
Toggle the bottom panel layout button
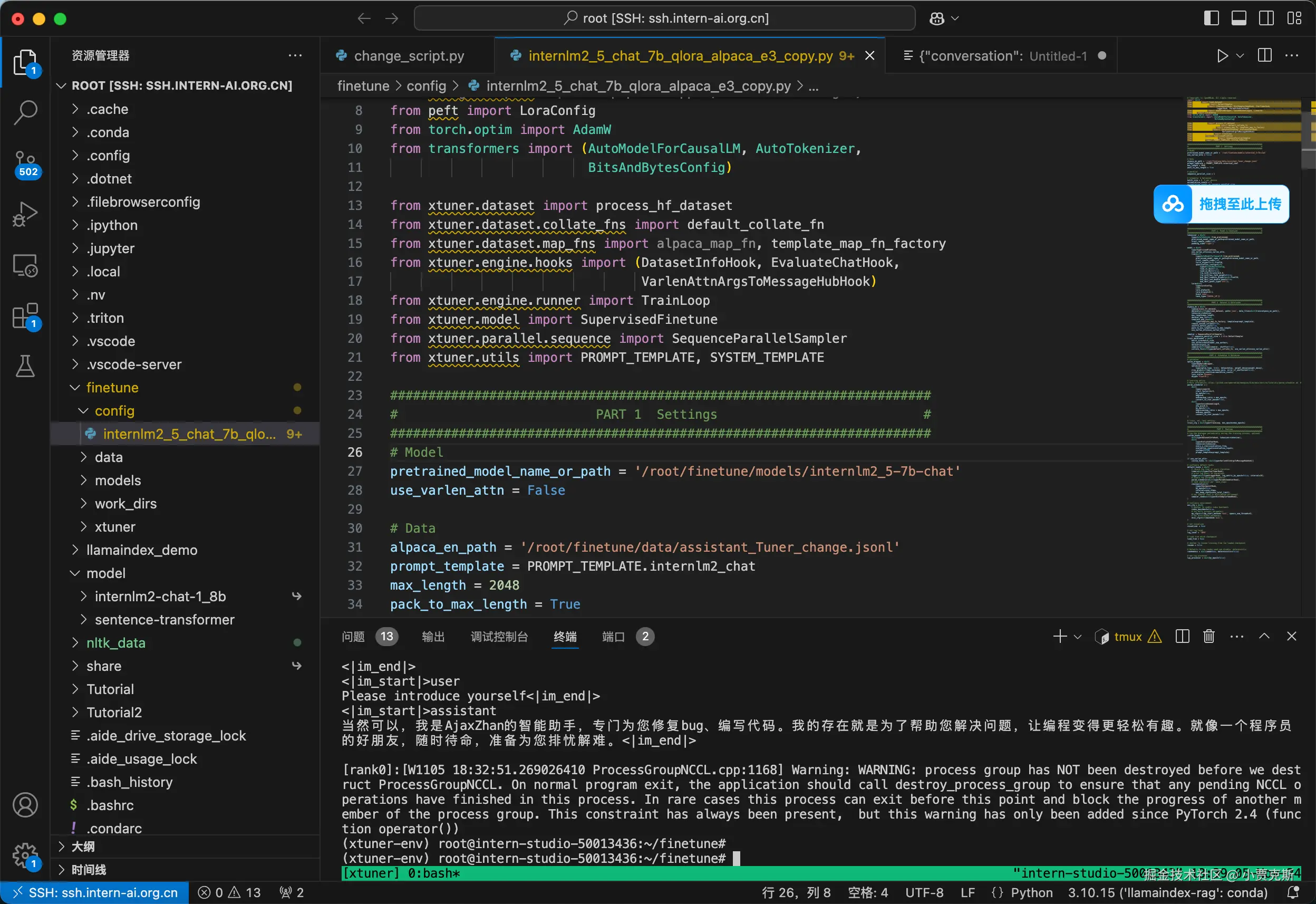pyautogui.click(x=1238, y=18)
